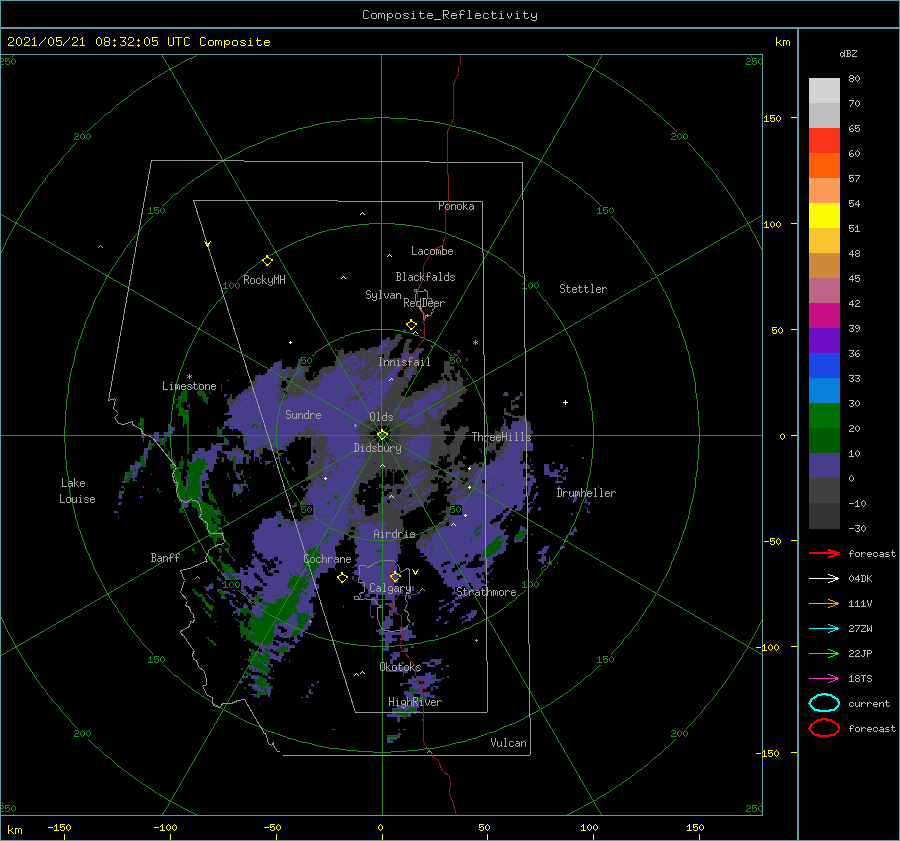Screen dimensions: 900x841
Task: Click the Innisfail city label
Action: point(404,362)
